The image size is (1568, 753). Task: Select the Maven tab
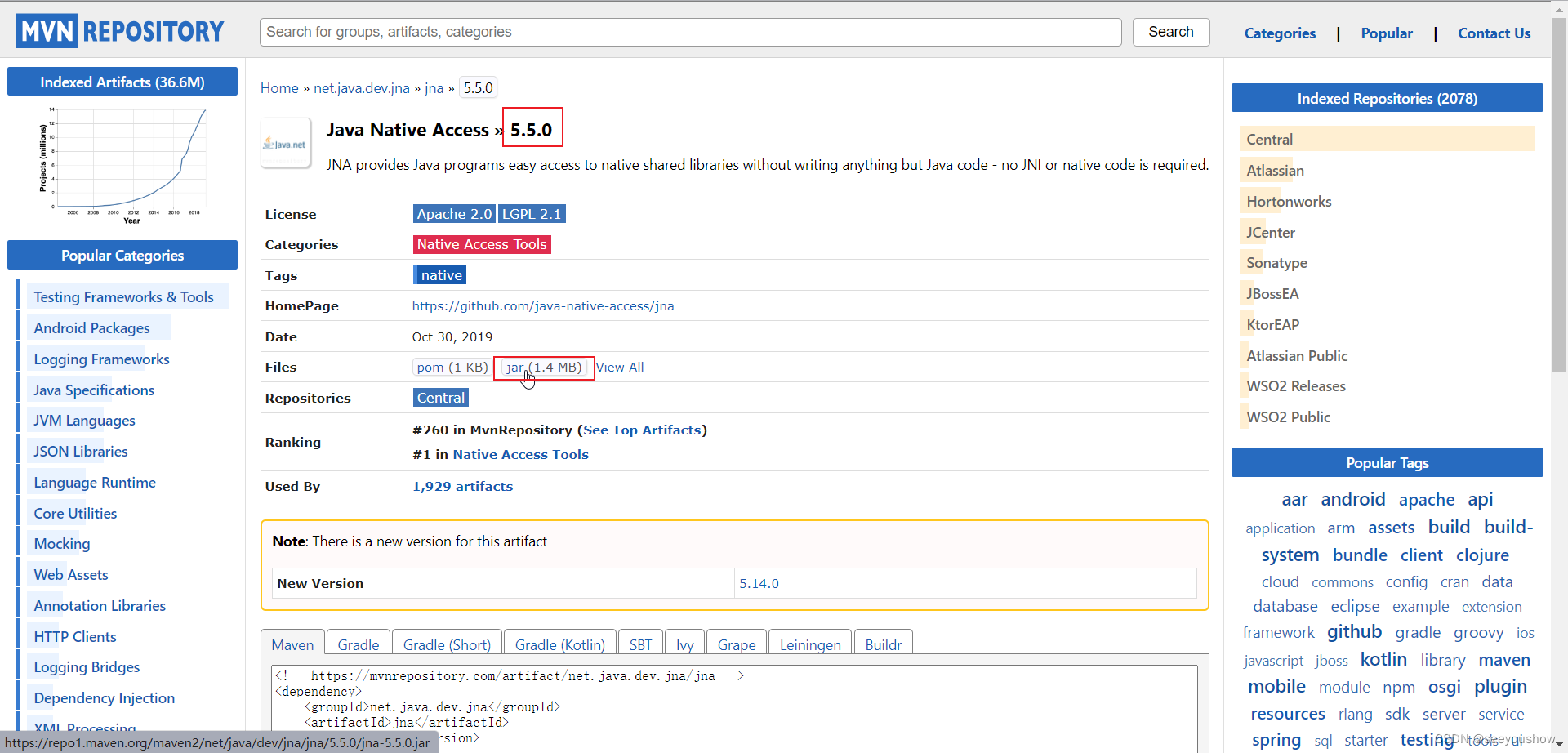click(292, 644)
